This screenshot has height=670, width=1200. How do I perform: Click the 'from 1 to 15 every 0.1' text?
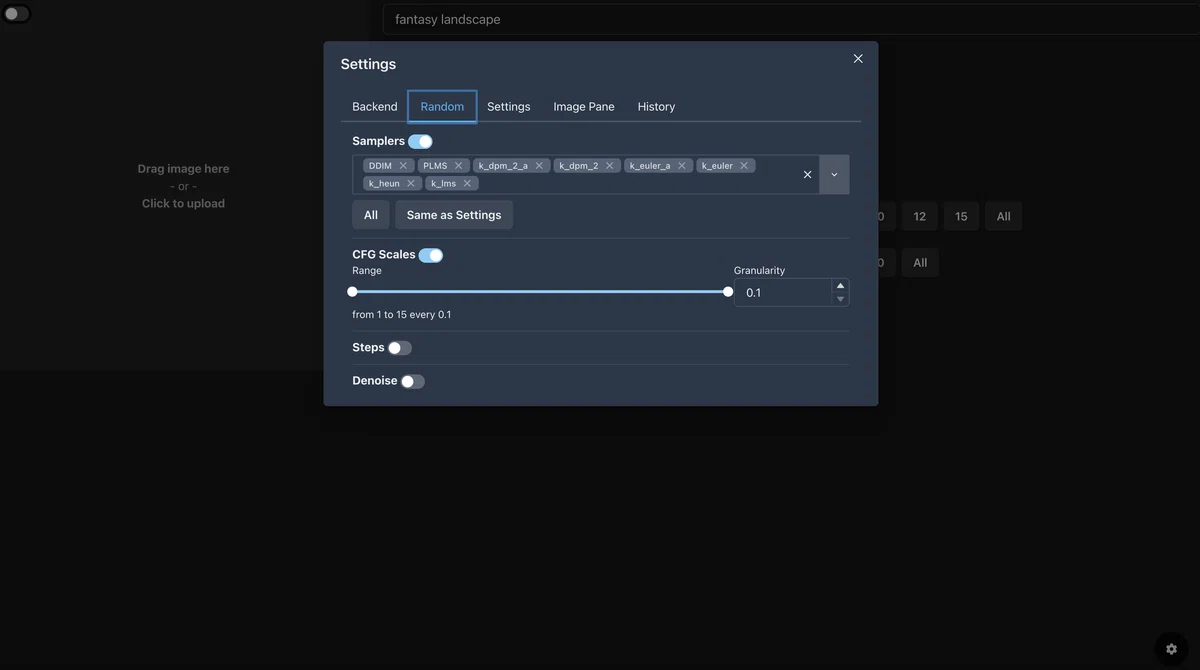[402, 315]
